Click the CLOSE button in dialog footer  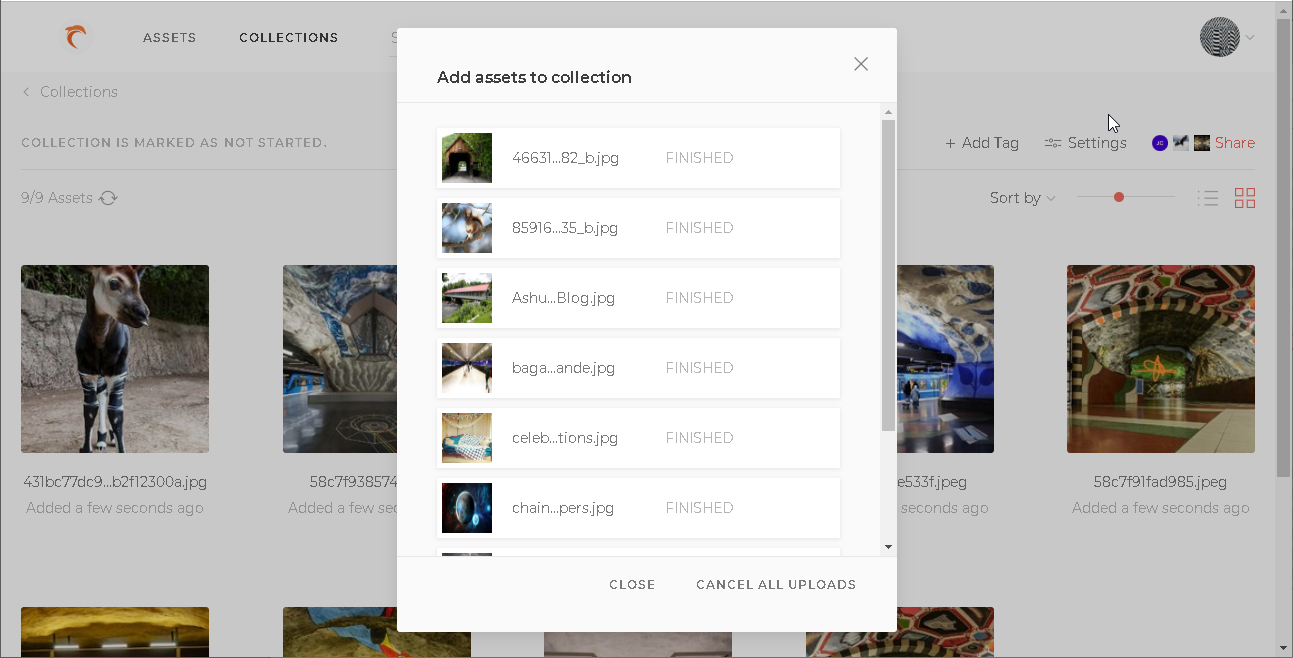632,585
